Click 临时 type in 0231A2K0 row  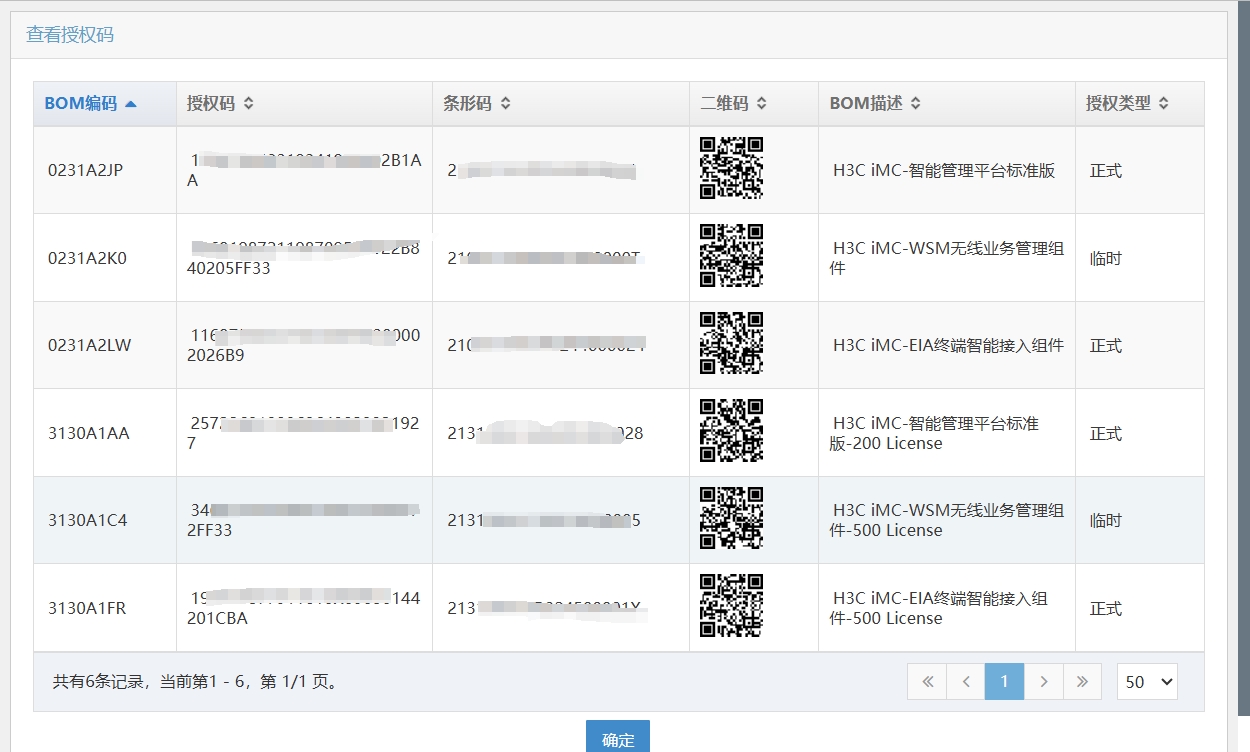[1106, 258]
